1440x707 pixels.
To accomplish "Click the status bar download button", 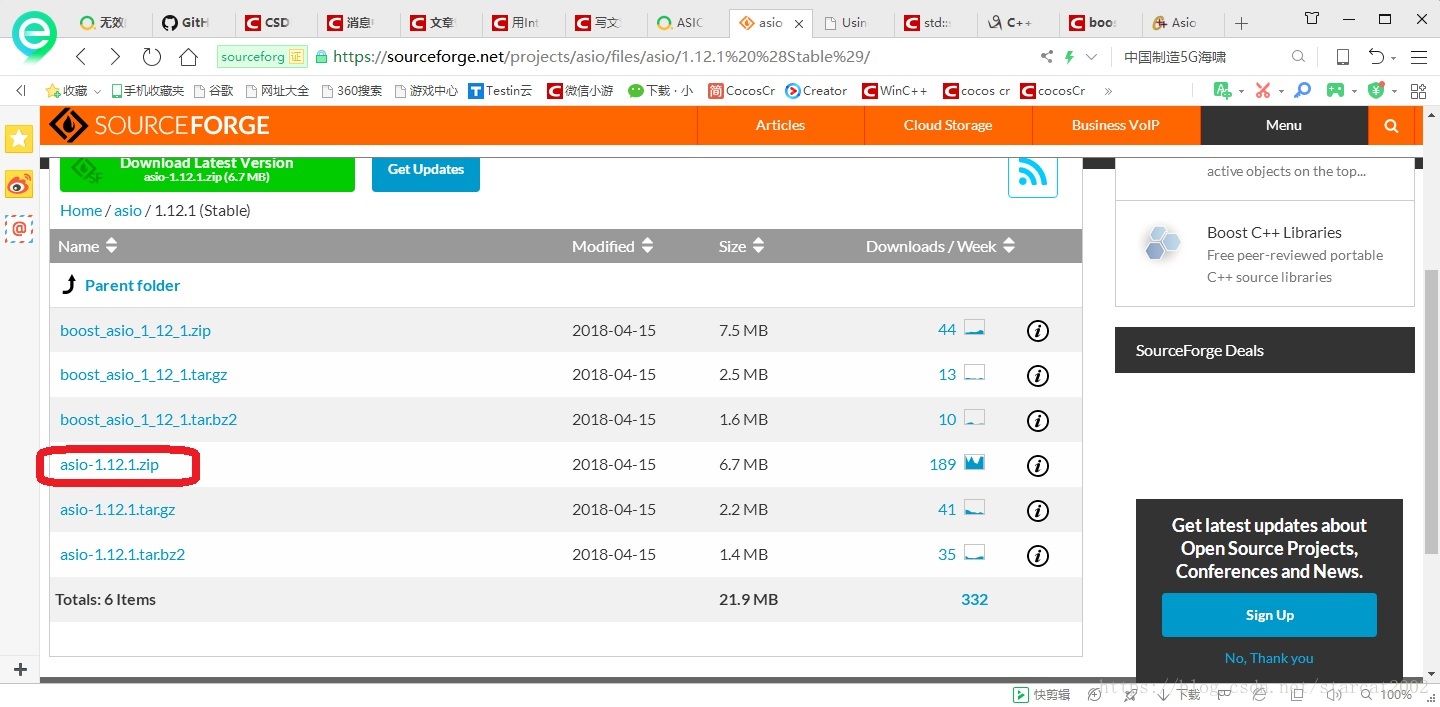I will [x=1177, y=695].
